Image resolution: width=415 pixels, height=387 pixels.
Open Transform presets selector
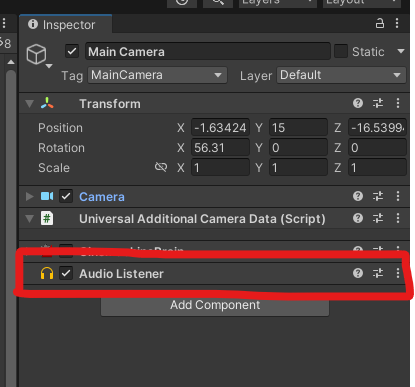point(378,103)
